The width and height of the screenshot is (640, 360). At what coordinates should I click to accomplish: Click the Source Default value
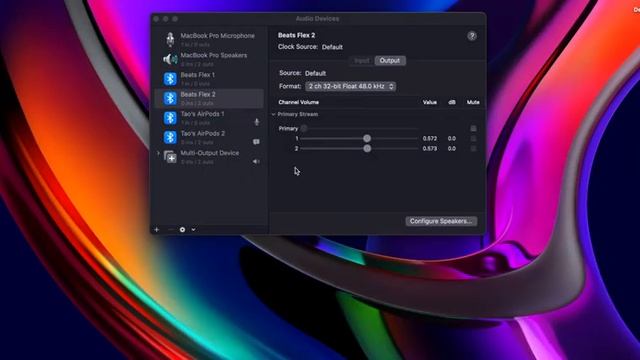coord(316,73)
